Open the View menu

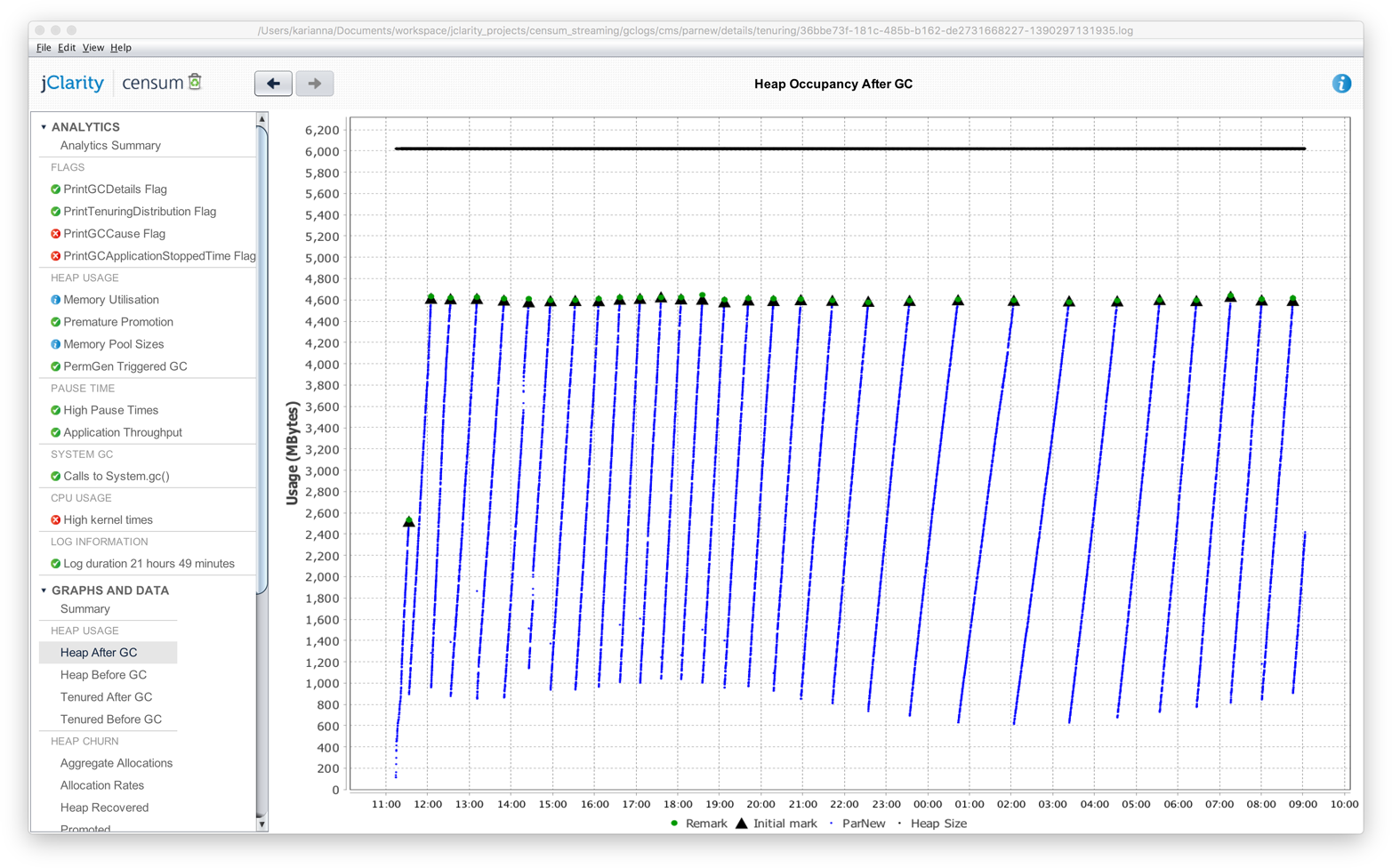point(93,48)
